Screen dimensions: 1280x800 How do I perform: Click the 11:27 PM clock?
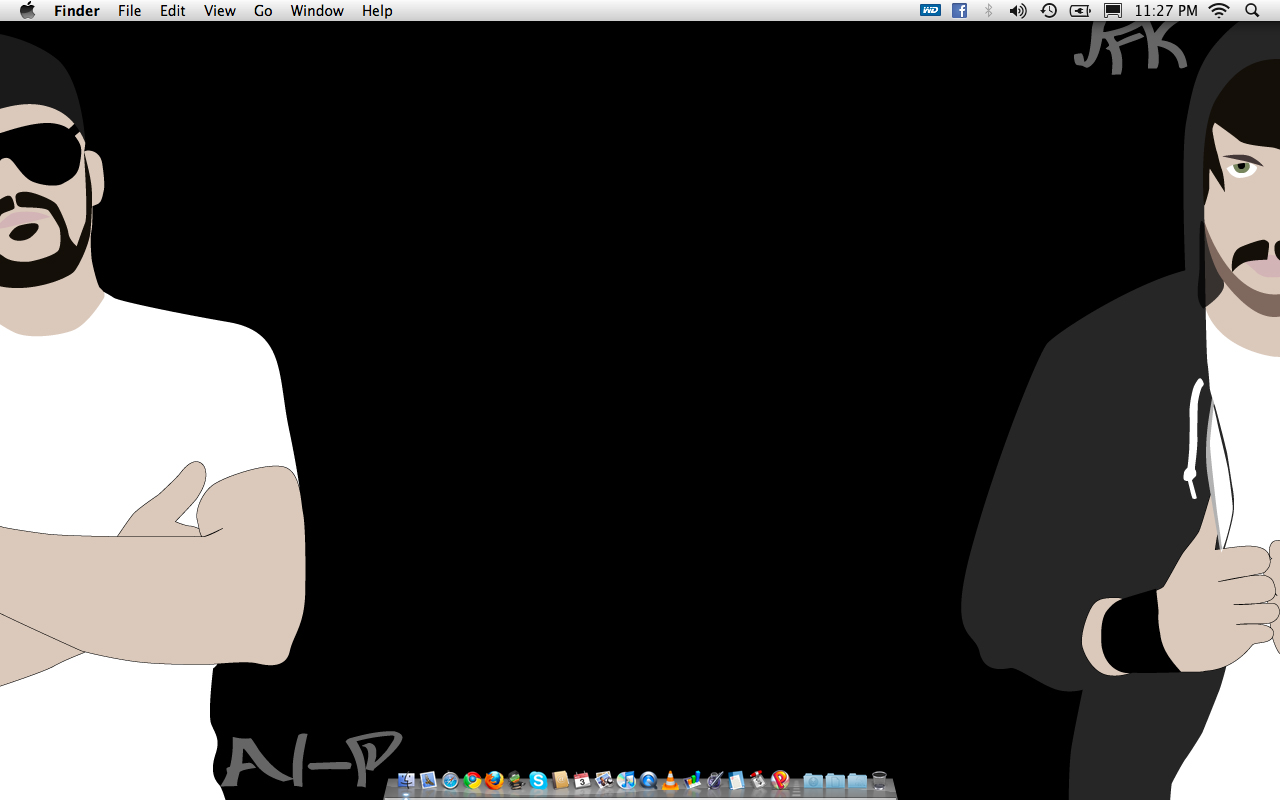pyautogui.click(x=1166, y=11)
